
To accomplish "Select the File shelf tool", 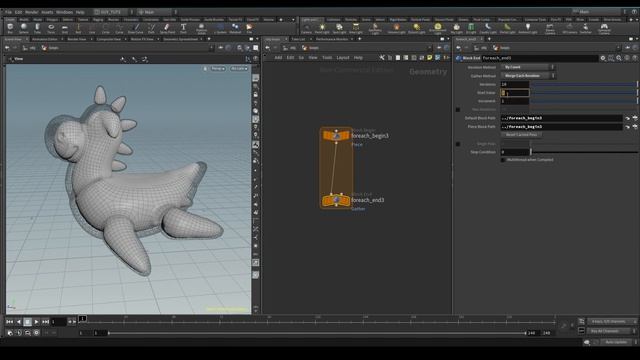I will 249,28.
